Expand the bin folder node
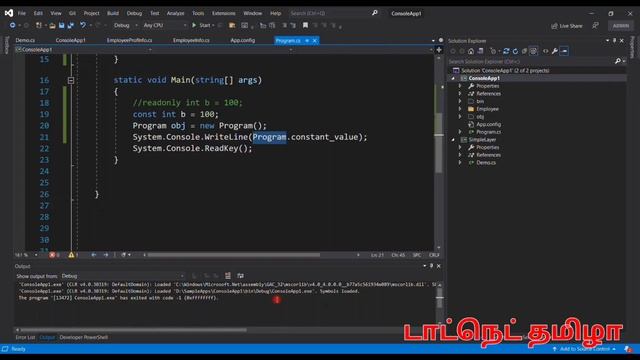 coord(460,101)
